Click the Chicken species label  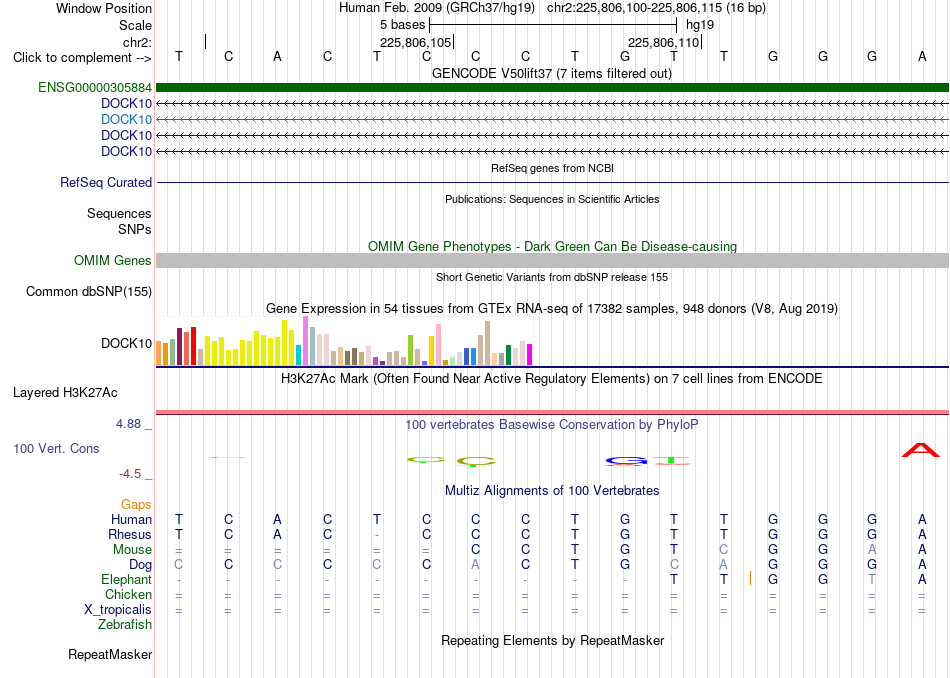click(x=128, y=594)
